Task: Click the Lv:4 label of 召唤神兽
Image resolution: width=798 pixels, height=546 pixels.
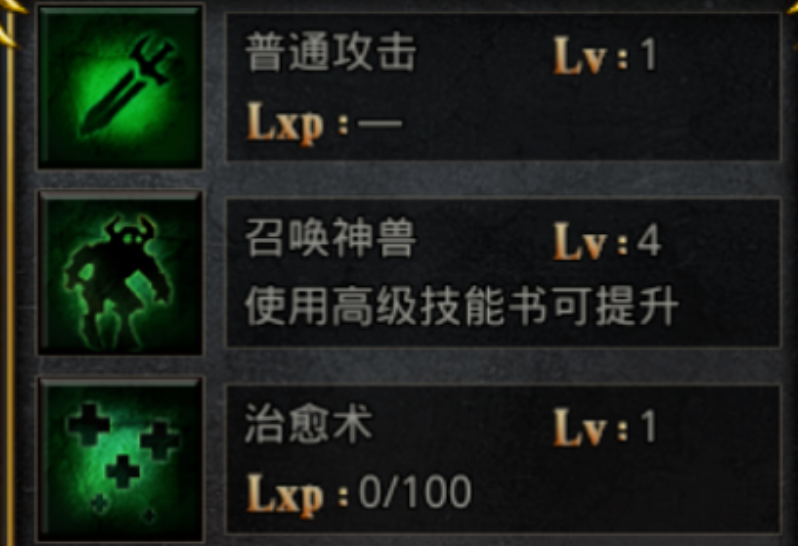Action: point(607,241)
